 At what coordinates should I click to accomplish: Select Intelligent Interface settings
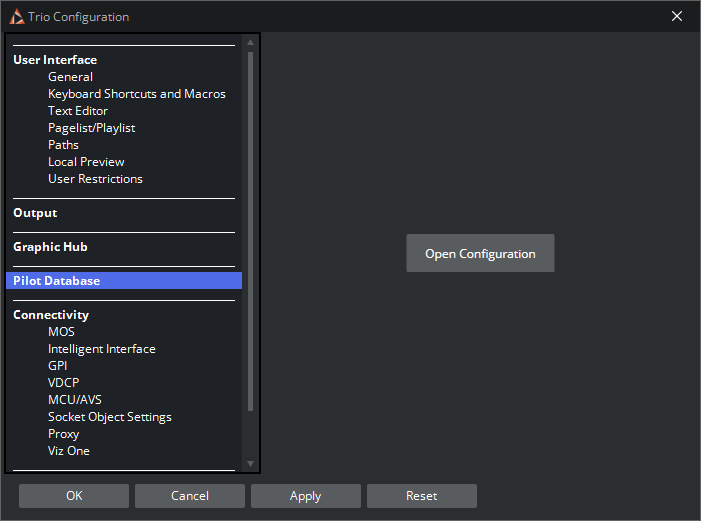(x=101, y=349)
